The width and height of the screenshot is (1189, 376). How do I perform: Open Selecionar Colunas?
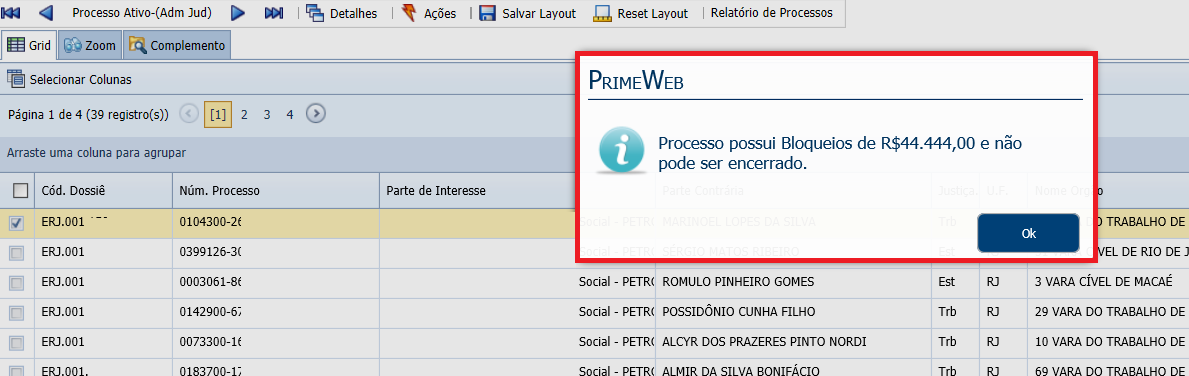(69, 79)
